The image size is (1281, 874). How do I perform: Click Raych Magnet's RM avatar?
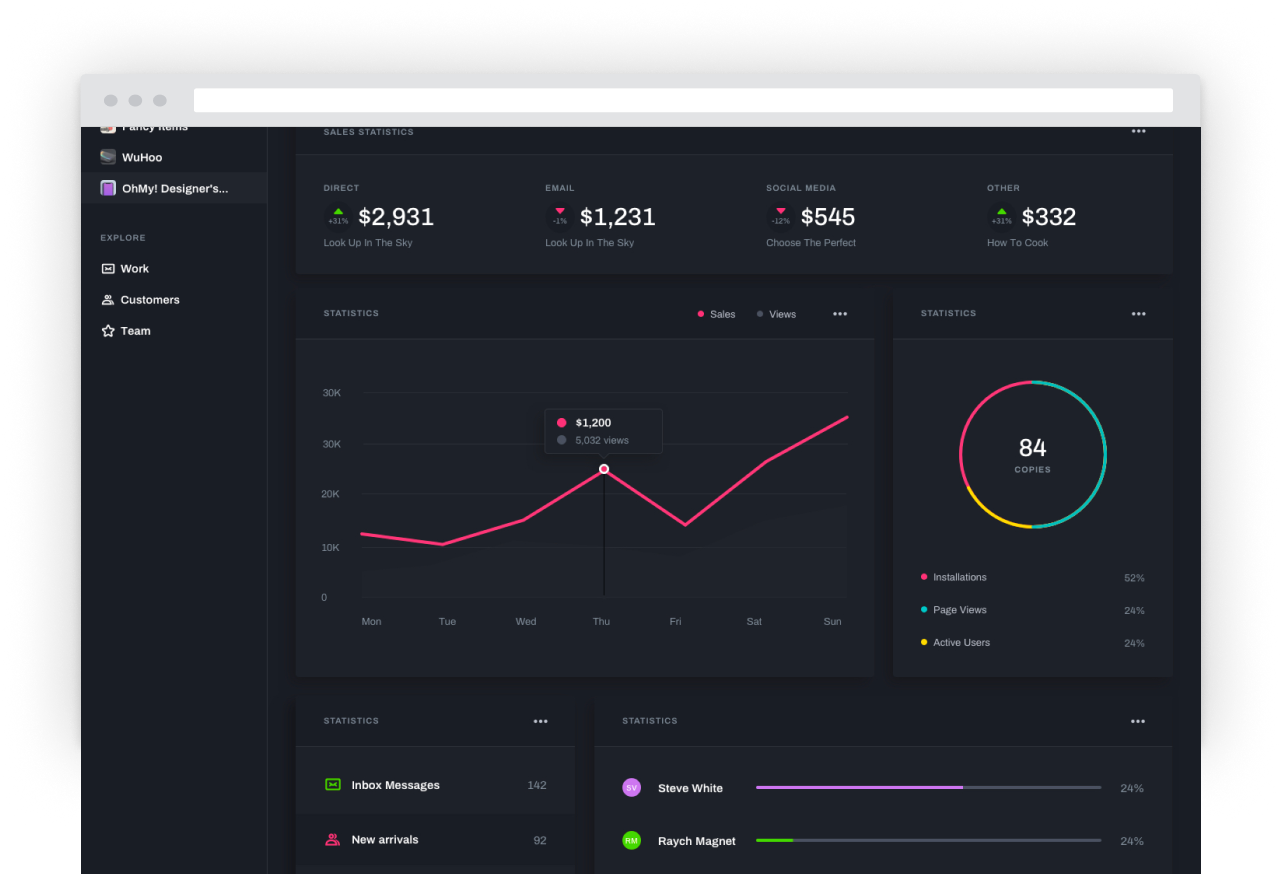[x=631, y=841]
